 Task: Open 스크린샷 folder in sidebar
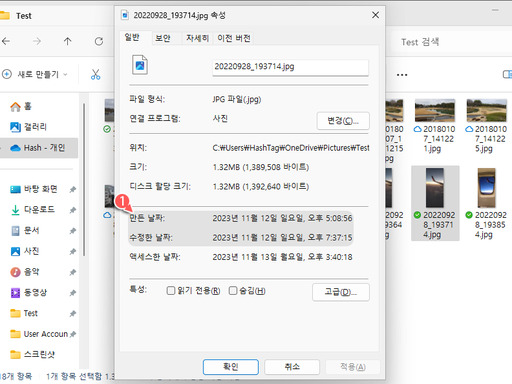[32, 354]
